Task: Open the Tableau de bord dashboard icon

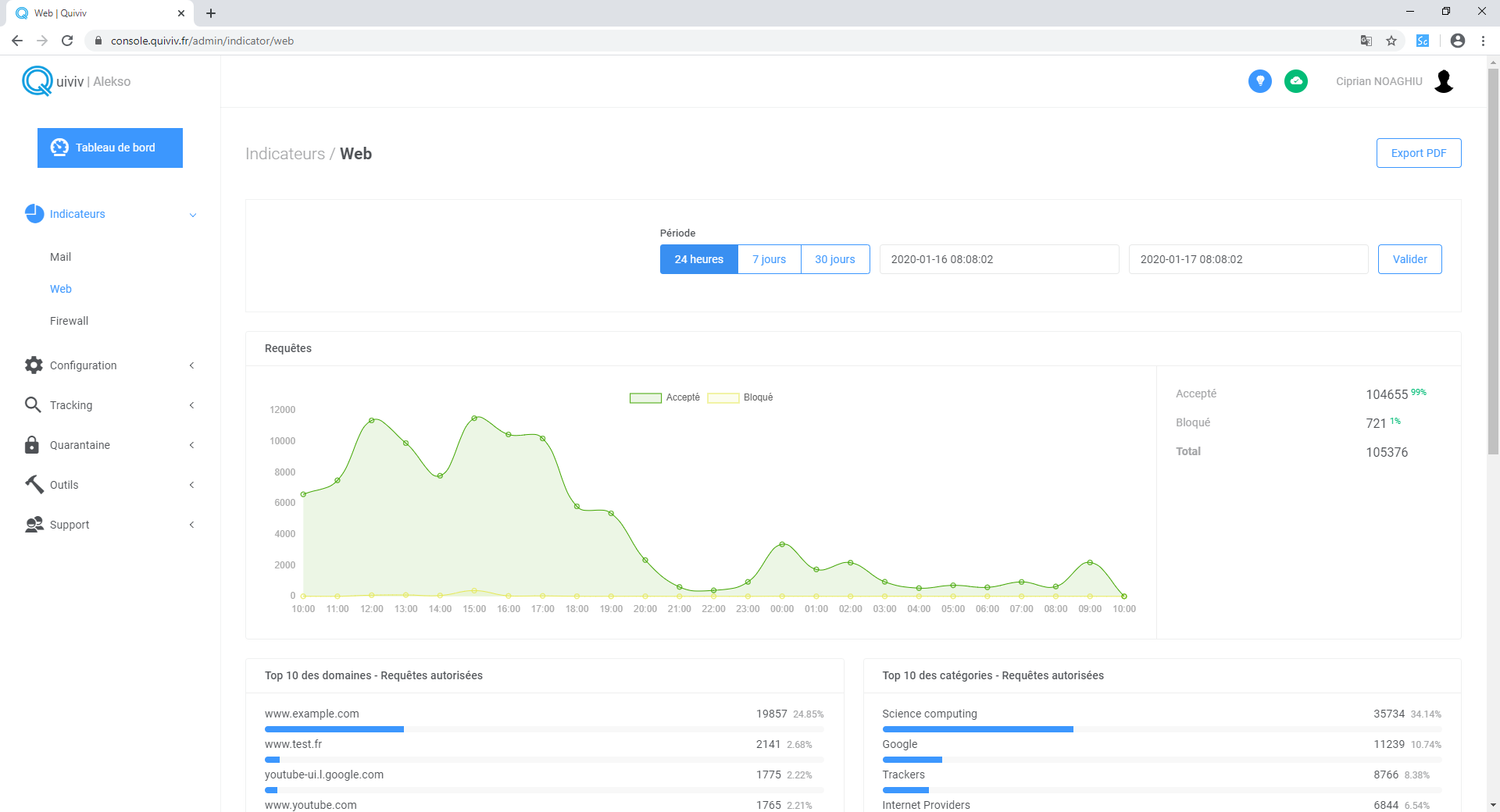Action: [59, 147]
